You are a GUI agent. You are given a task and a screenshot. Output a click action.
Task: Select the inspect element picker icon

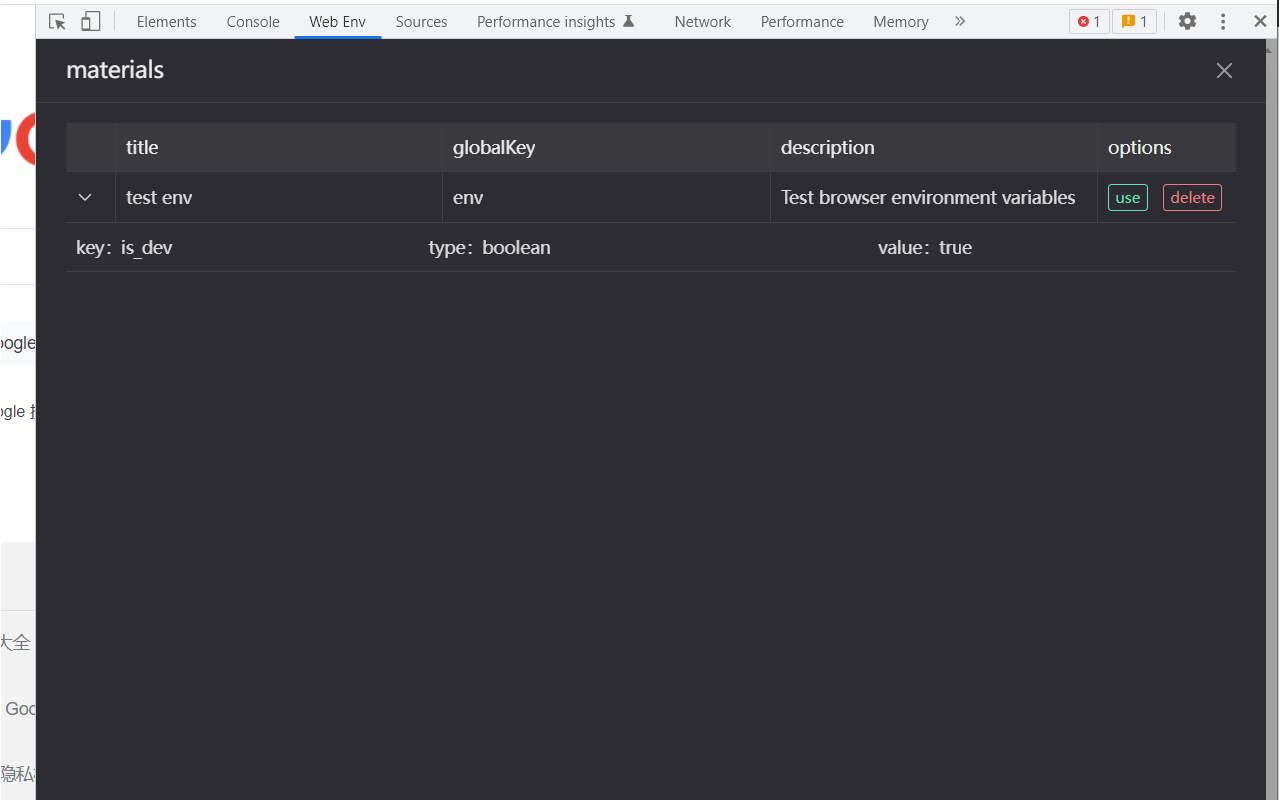click(x=57, y=21)
